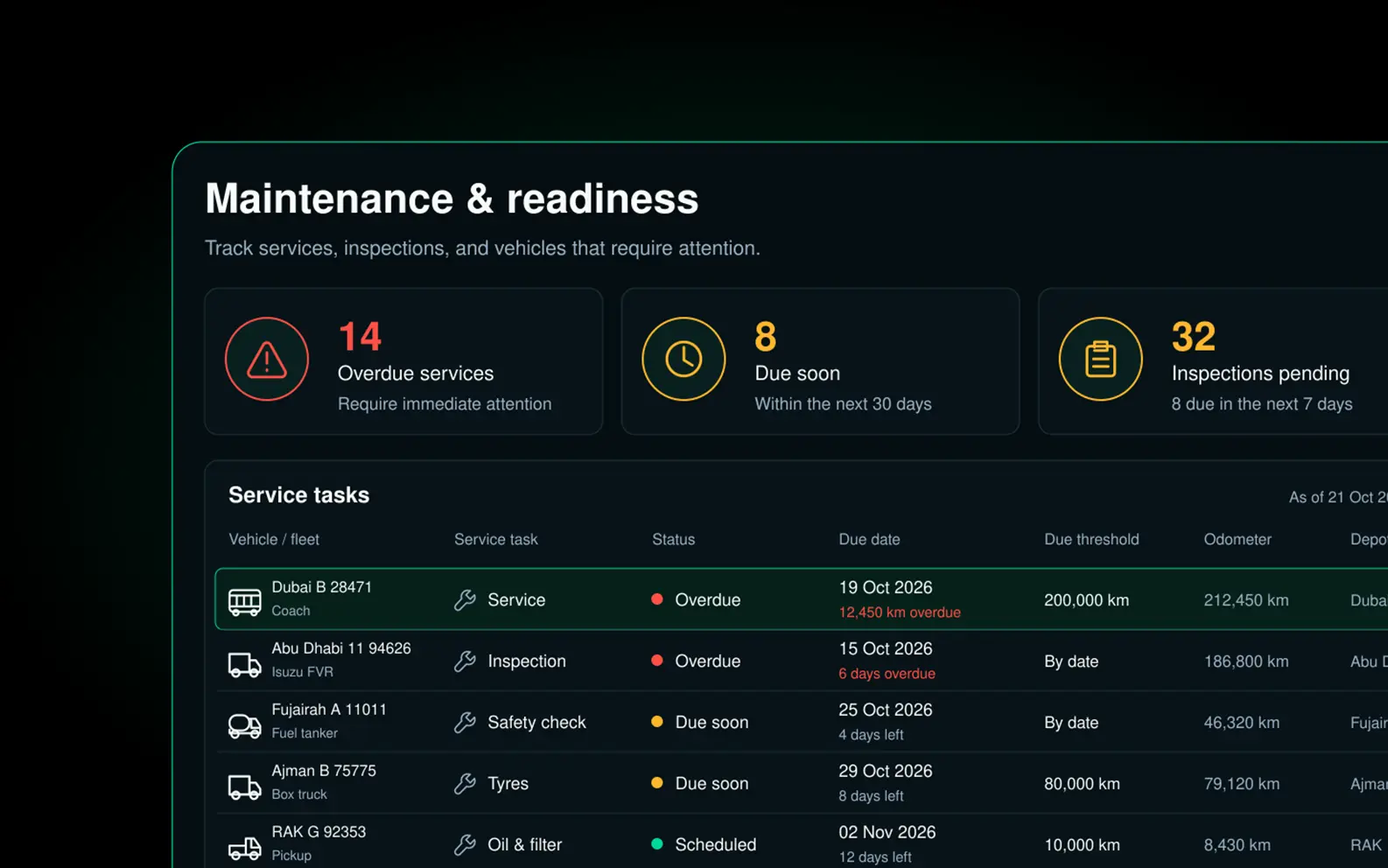The image size is (1388, 868).
Task: Click the coach bus icon for Dubai B 28471
Action: pyautogui.click(x=244, y=601)
